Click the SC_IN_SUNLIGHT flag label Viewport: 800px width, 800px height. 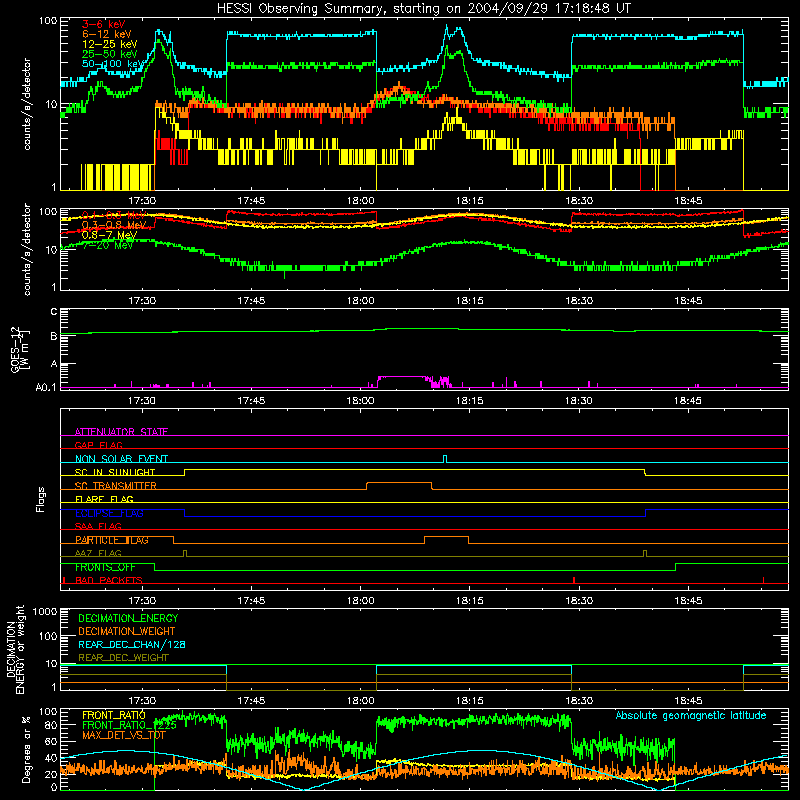pyautogui.click(x=115, y=472)
